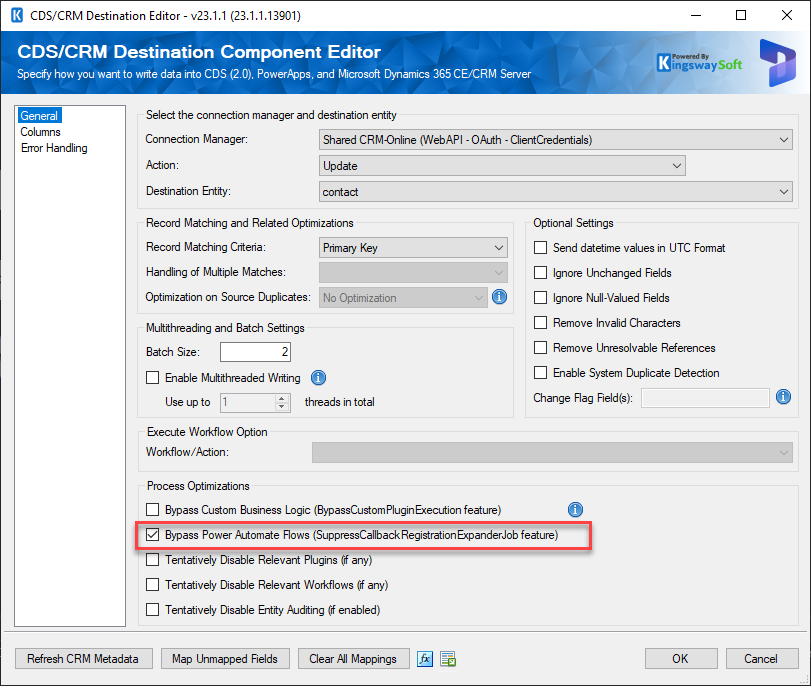This screenshot has width=811, height=686.
Task: Expand the Destination Entity dropdown
Action: [x=555, y=192]
